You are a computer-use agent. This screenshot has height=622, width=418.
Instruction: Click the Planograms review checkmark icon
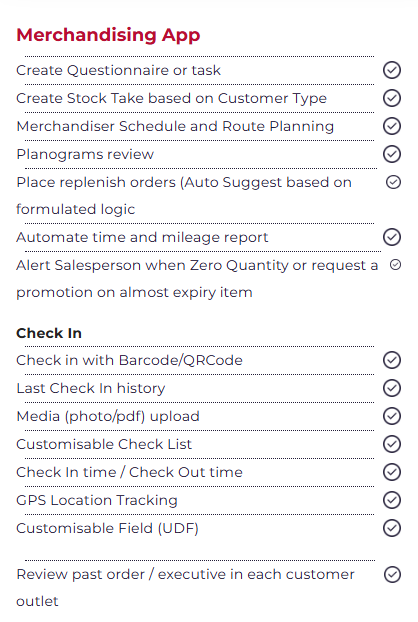click(x=392, y=154)
